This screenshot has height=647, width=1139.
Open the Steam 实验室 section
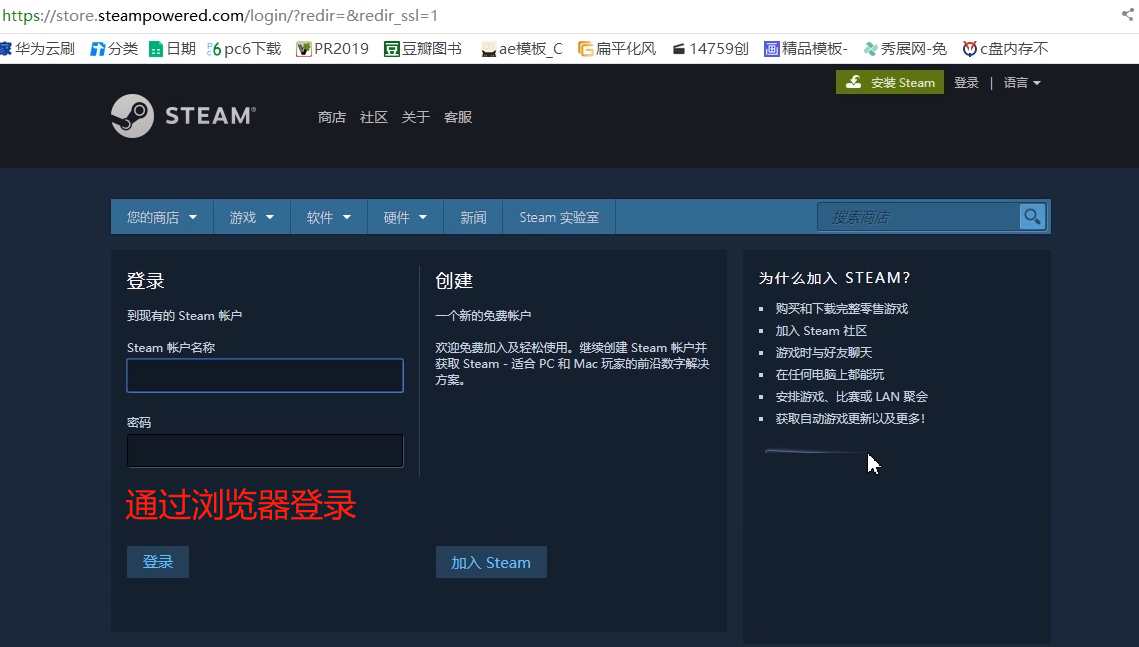[558, 216]
